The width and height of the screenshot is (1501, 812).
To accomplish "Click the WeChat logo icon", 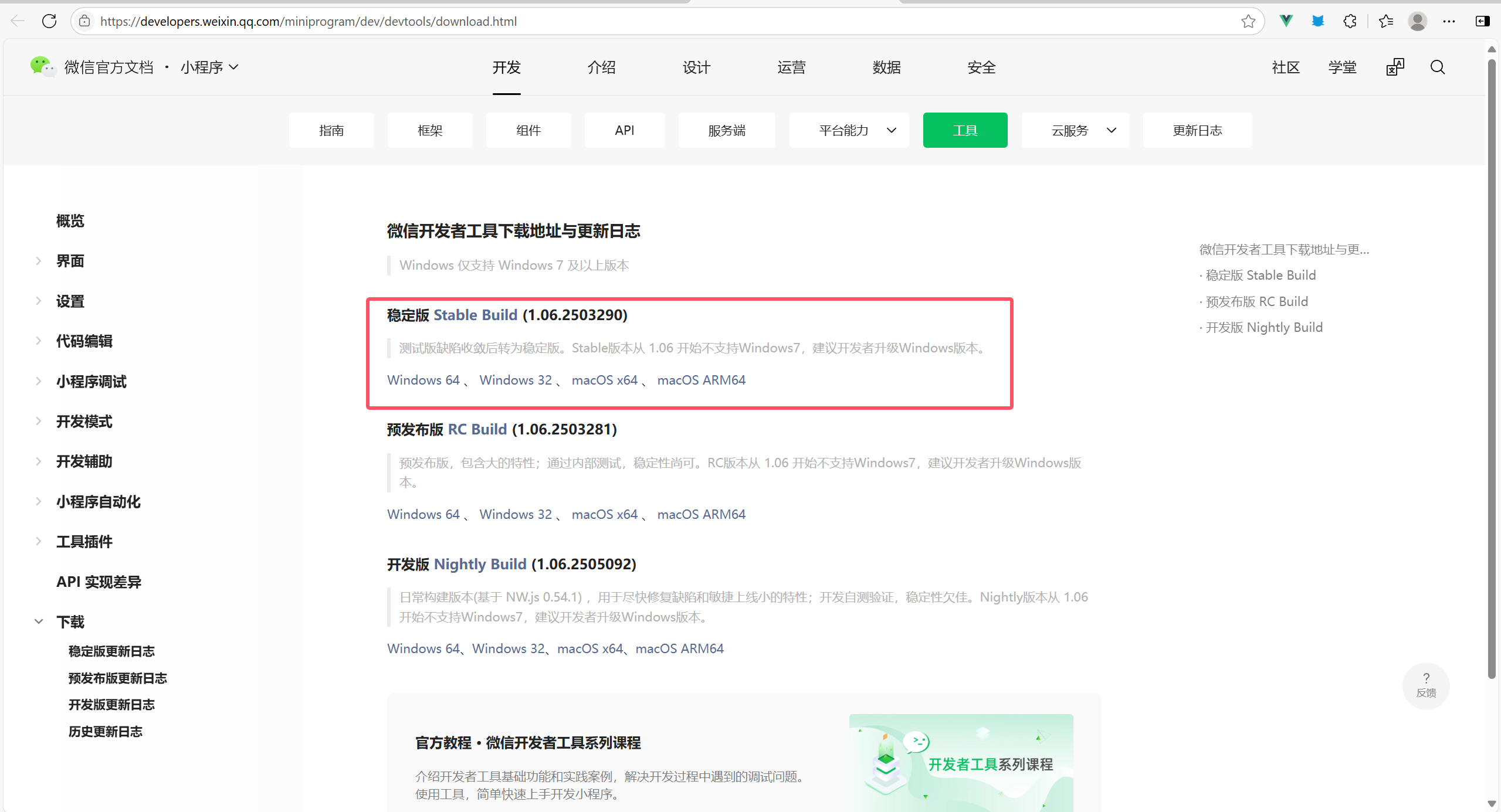I will click(42, 66).
